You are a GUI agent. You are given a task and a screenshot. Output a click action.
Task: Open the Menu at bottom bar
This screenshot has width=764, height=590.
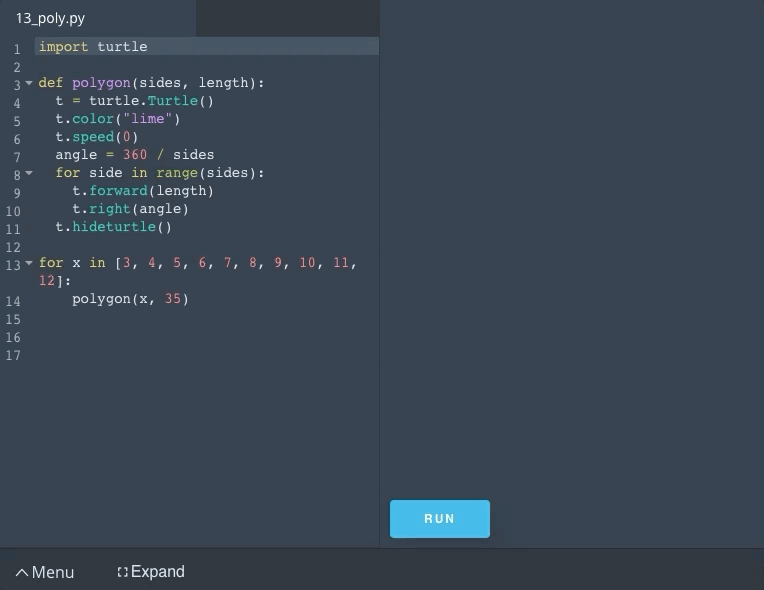(45, 572)
